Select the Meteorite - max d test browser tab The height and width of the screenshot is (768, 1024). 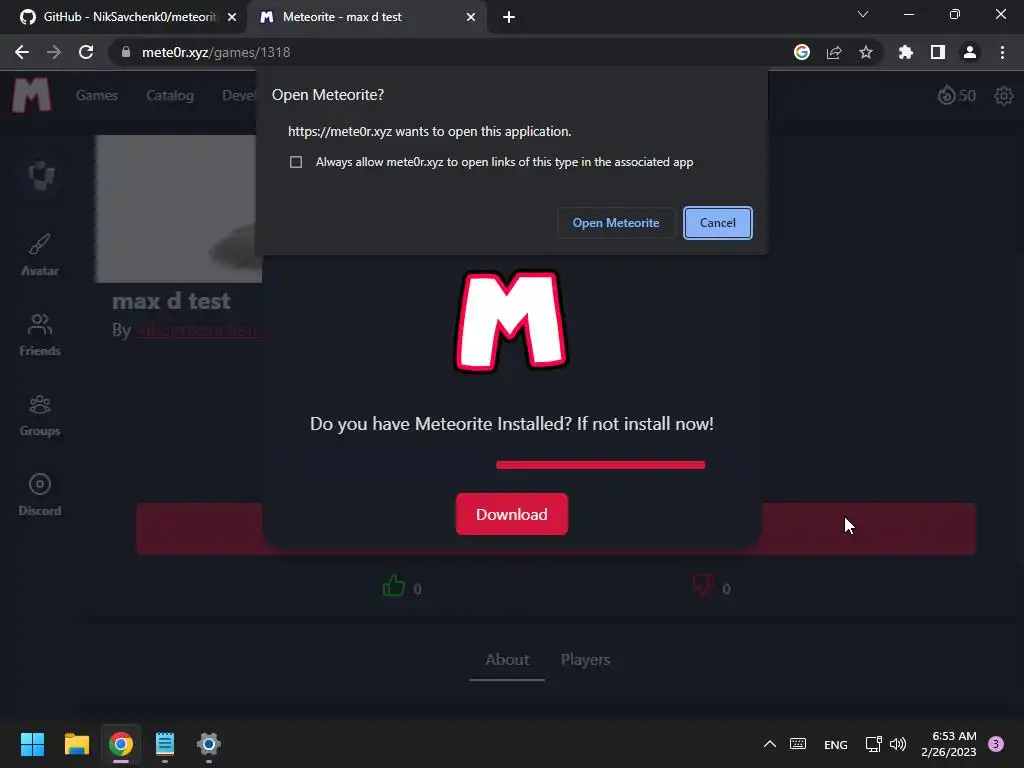pos(366,17)
